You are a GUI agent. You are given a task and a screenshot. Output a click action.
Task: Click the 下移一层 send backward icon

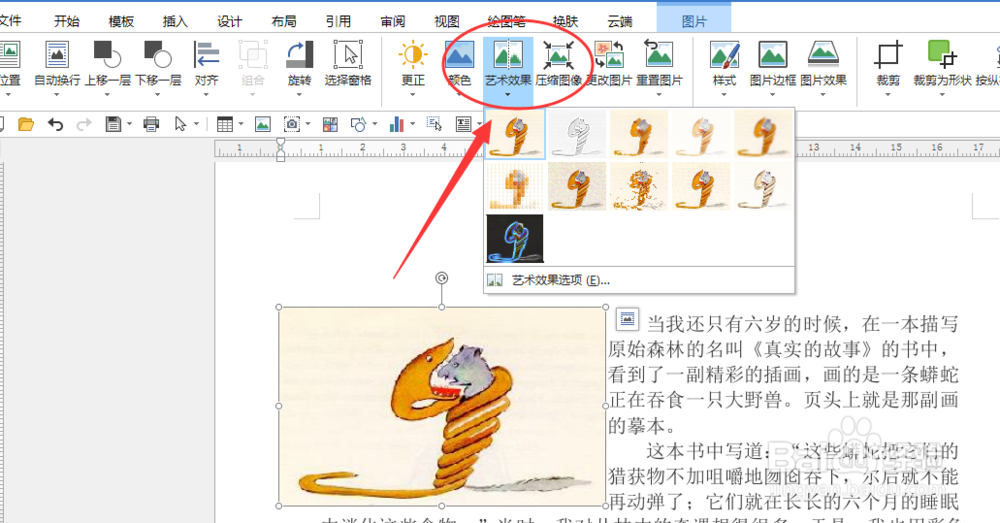coord(158,55)
